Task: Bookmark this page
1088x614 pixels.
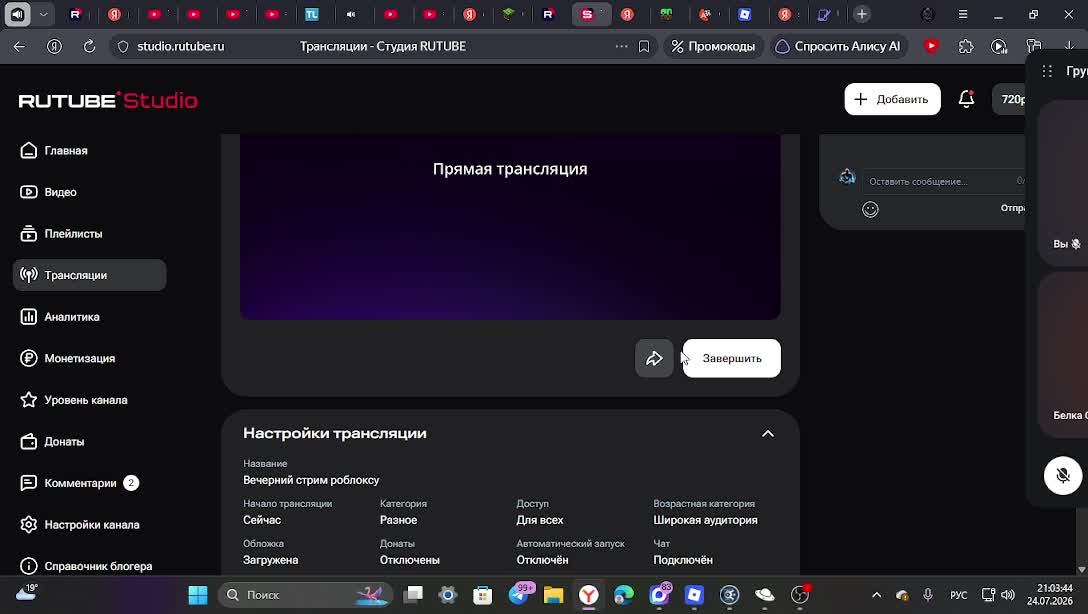Action: pyautogui.click(x=644, y=46)
